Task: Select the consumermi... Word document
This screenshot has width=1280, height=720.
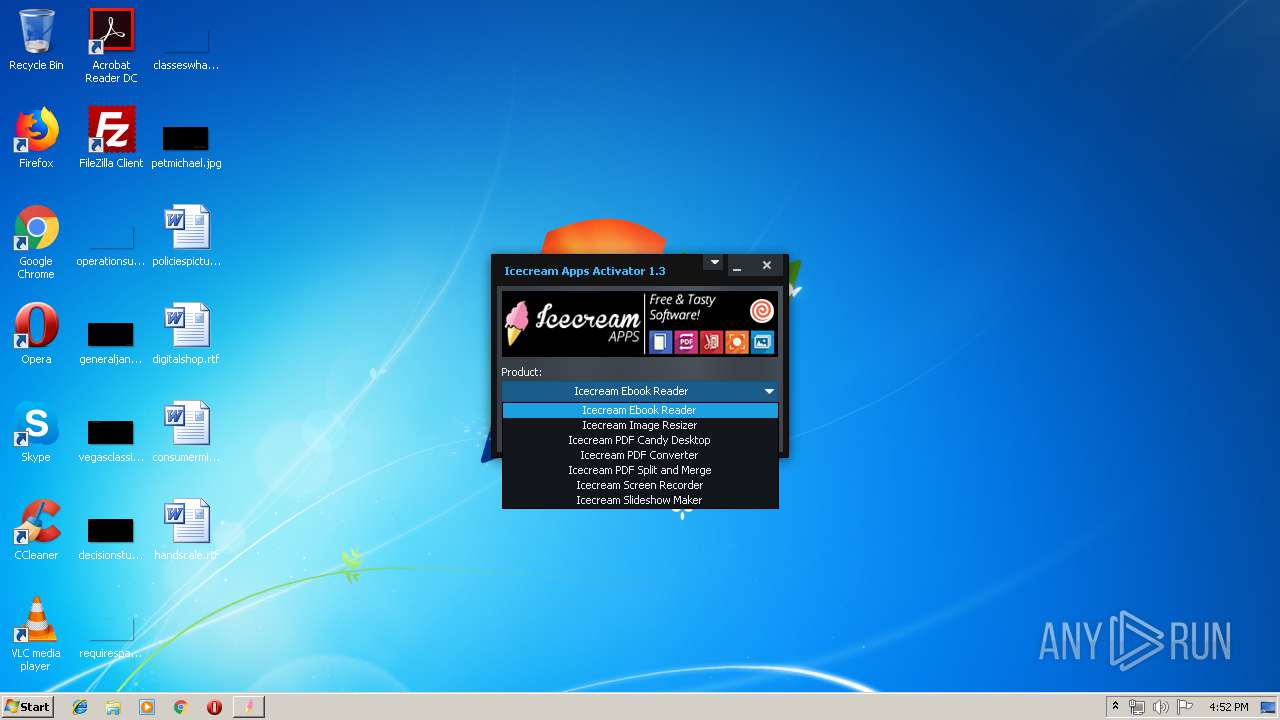Action: click(x=186, y=432)
